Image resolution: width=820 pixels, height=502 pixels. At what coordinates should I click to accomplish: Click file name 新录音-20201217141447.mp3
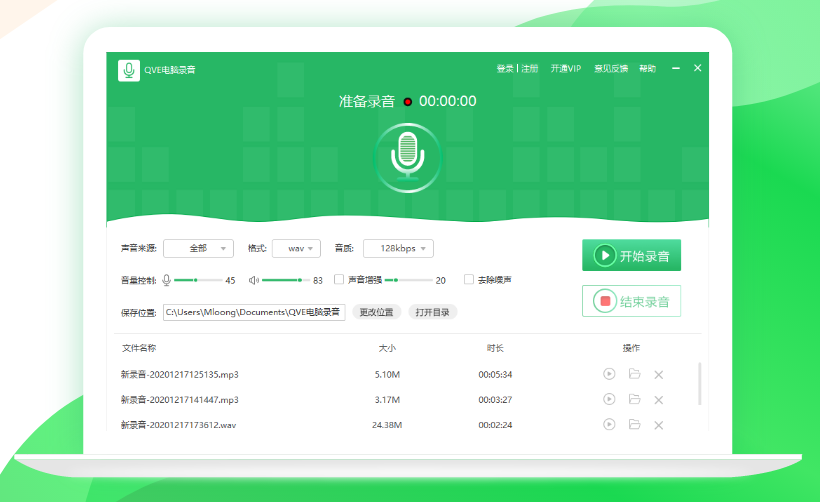pyautogui.click(x=179, y=400)
